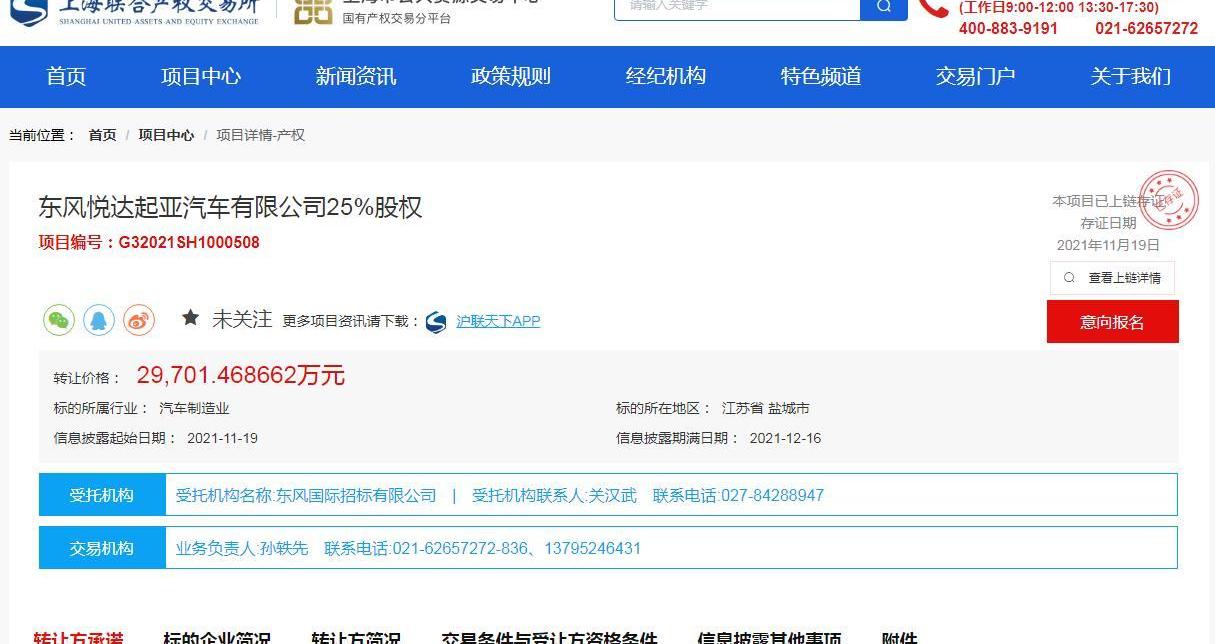
Task: Click the red phone icon
Action: [933, 9]
